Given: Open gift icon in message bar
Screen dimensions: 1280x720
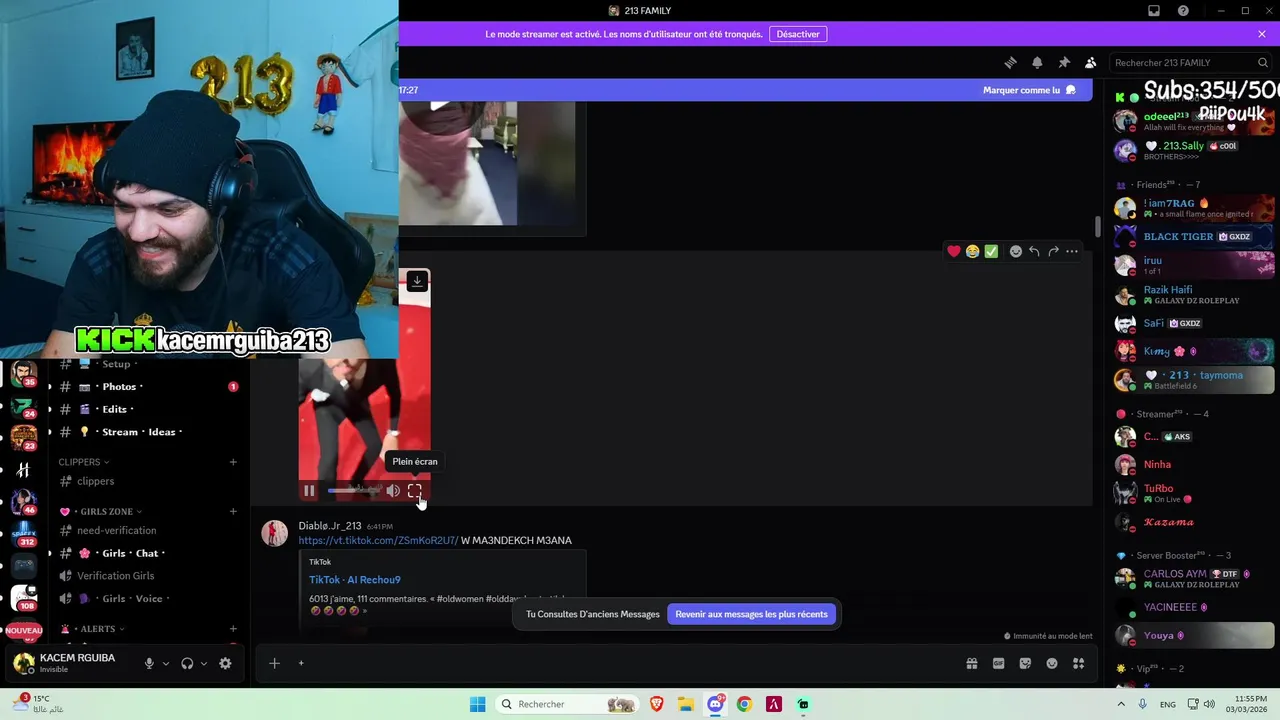Looking at the screenshot, I should tap(971, 663).
